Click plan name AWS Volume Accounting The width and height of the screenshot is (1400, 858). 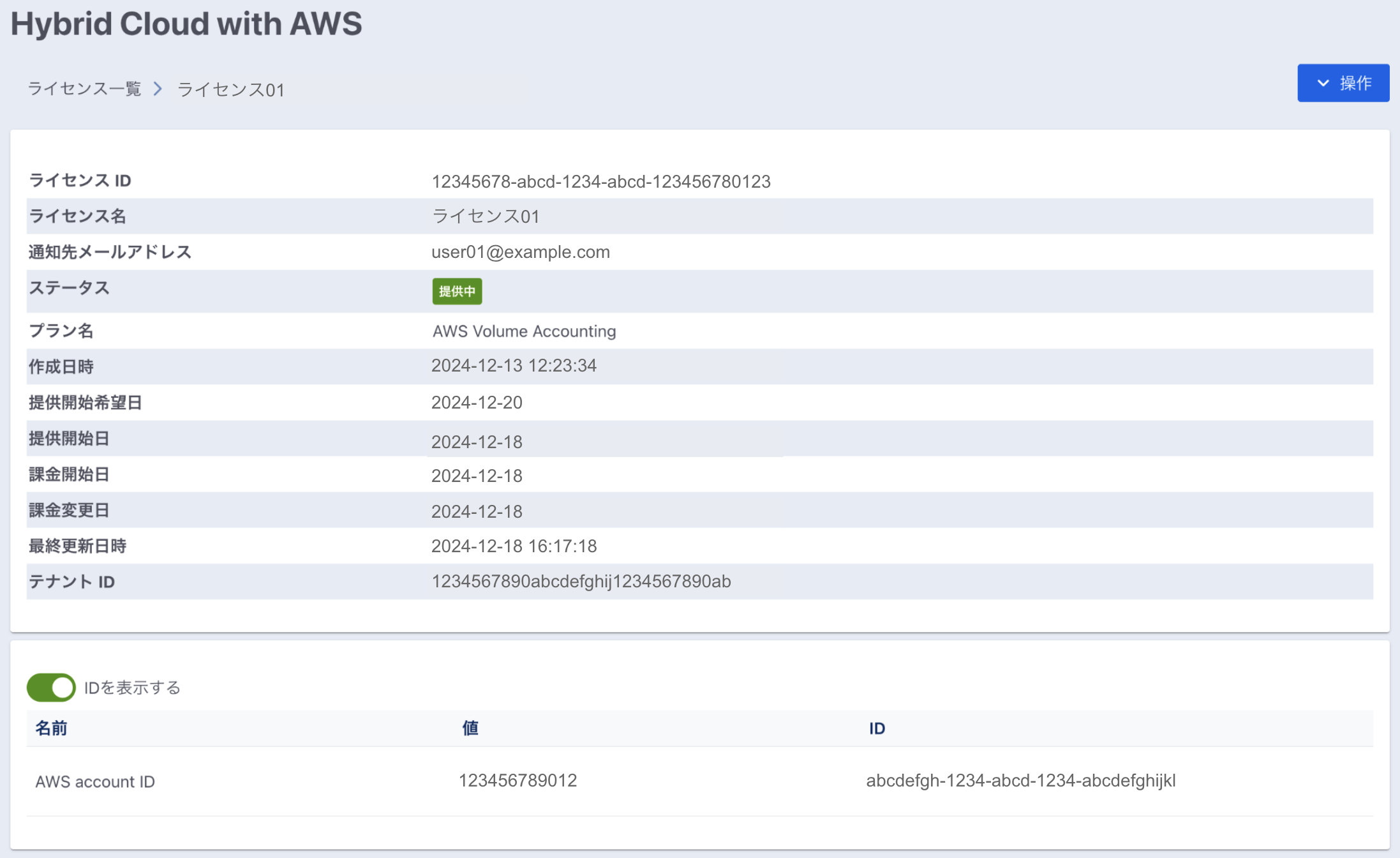tap(524, 331)
